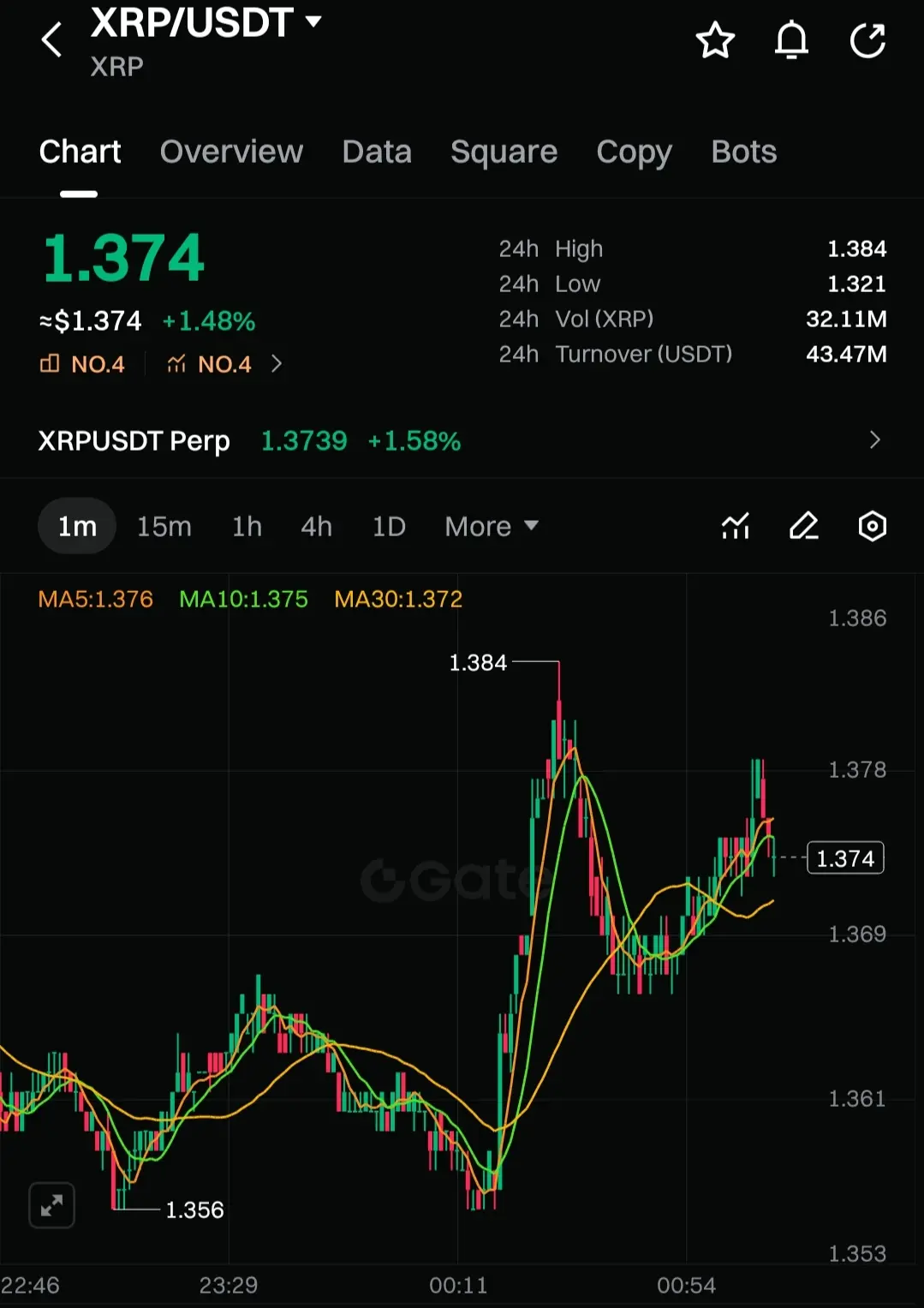Tap the 24h Turnover value 43.47M
Image resolution: width=924 pixels, height=1308 pixels.
click(x=846, y=354)
